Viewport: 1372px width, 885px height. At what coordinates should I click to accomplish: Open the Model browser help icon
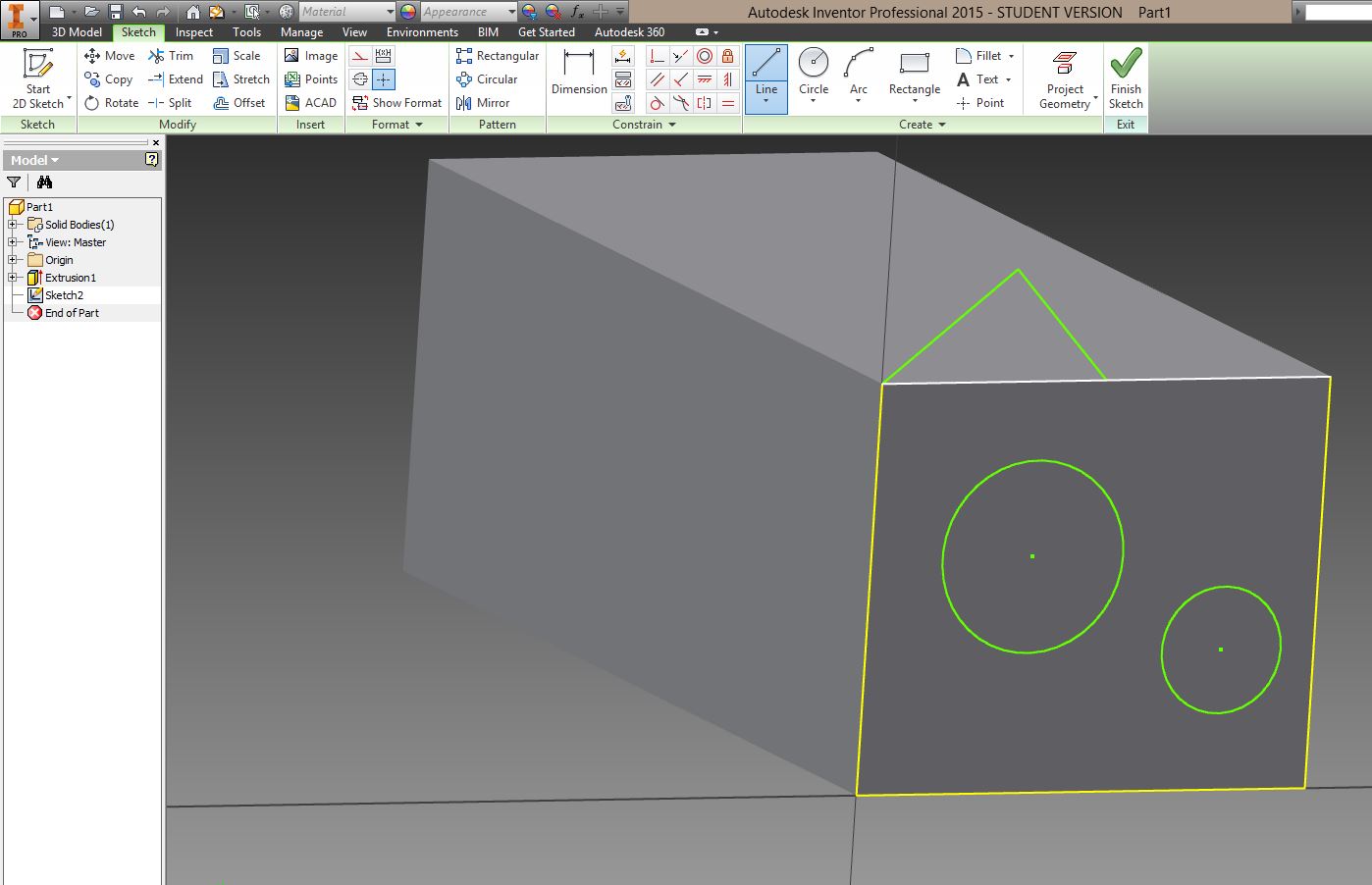(x=151, y=159)
